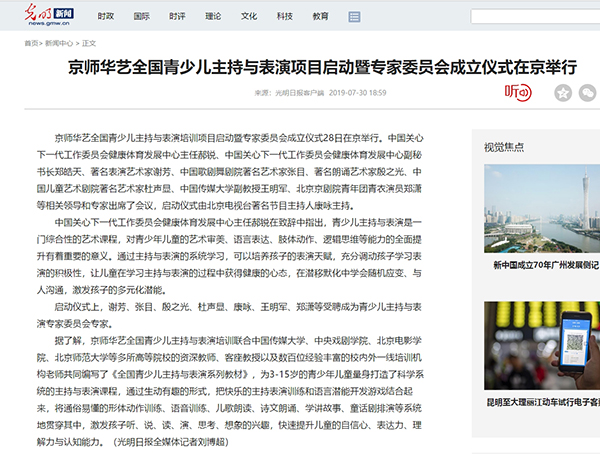Click the 视觉焦点 sidebar heading

(x=504, y=147)
